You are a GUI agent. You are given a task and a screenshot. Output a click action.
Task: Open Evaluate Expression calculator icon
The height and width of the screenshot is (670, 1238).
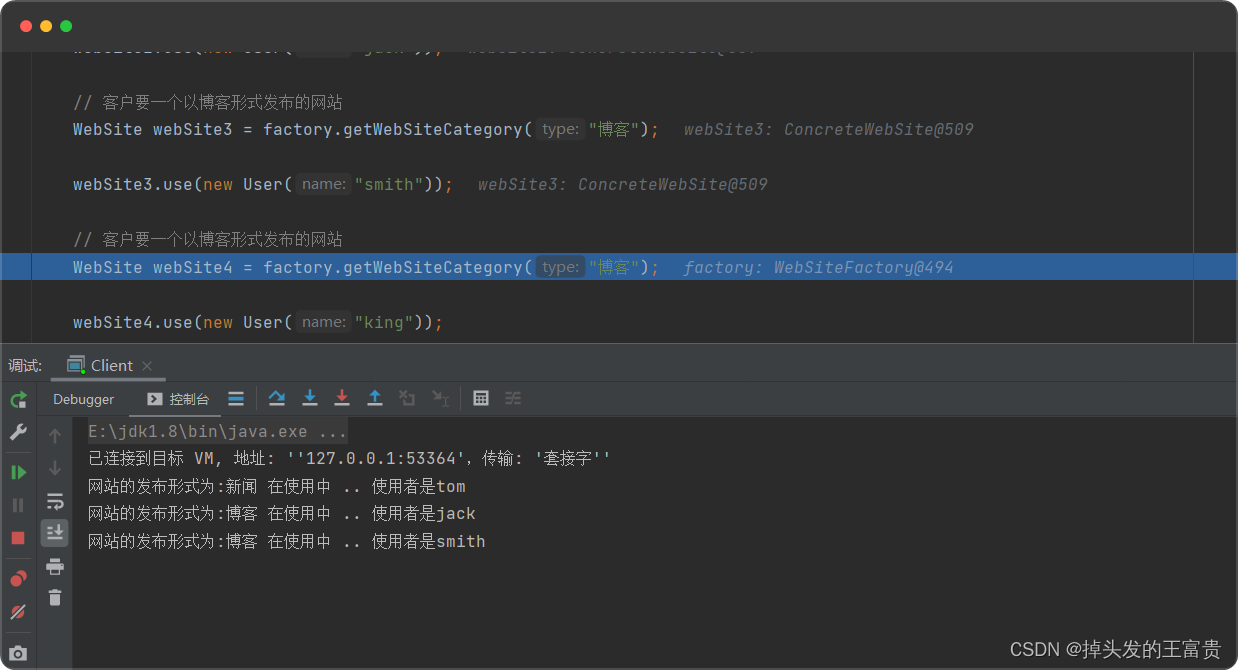point(481,398)
